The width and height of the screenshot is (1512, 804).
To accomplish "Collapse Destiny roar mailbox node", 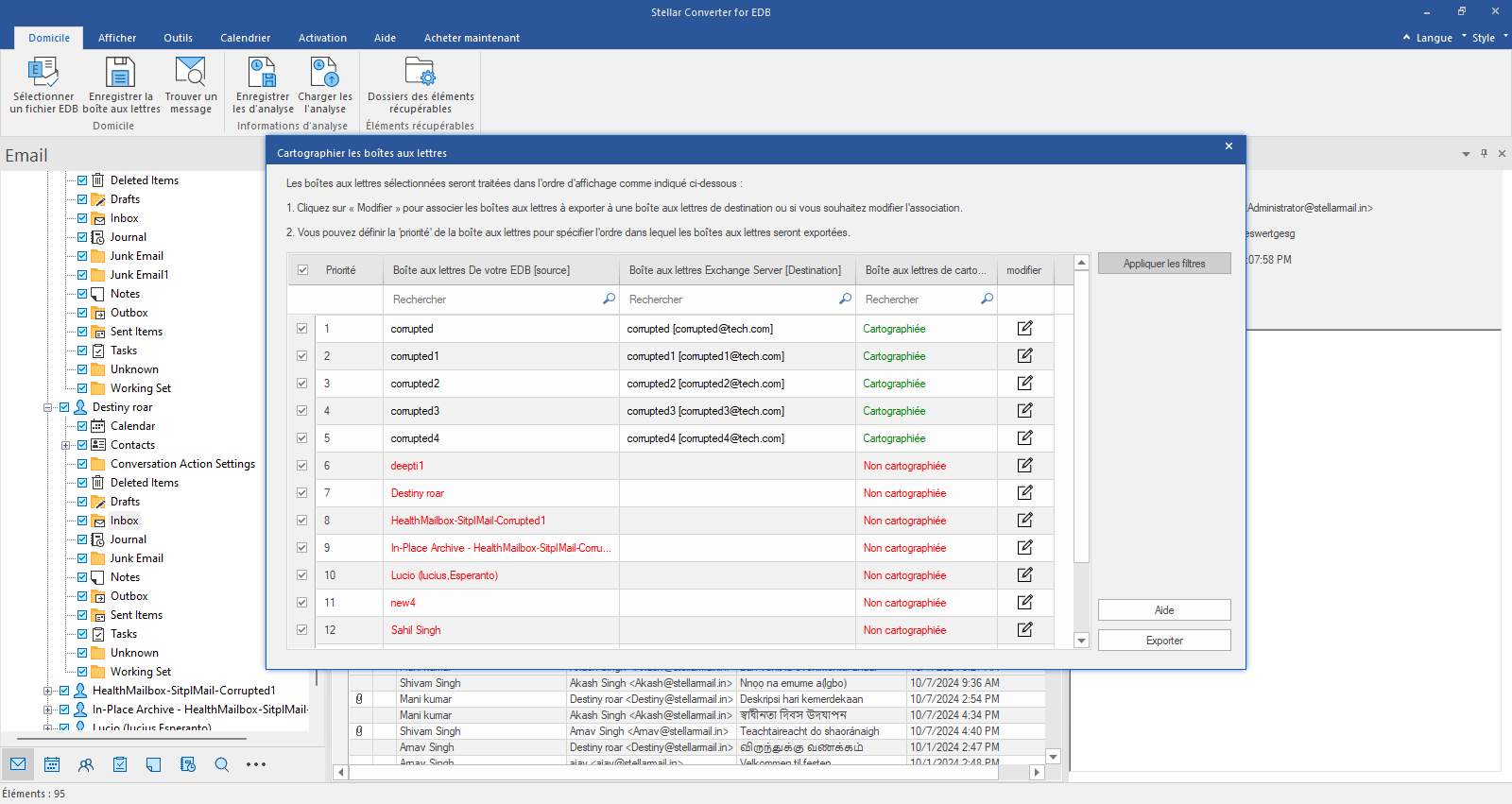I will pyautogui.click(x=47, y=407).
